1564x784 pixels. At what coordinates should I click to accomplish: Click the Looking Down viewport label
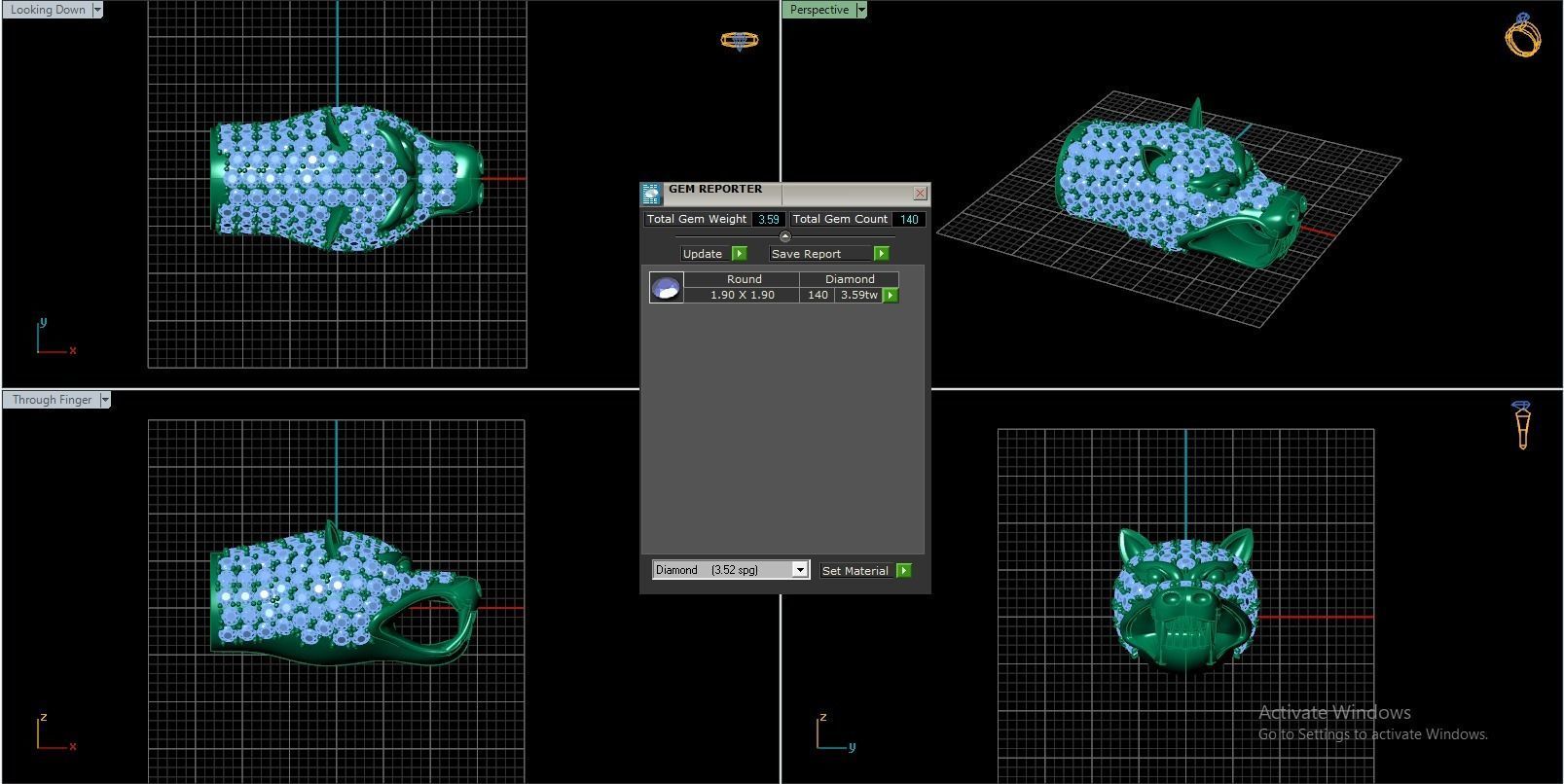click(48, 10)
